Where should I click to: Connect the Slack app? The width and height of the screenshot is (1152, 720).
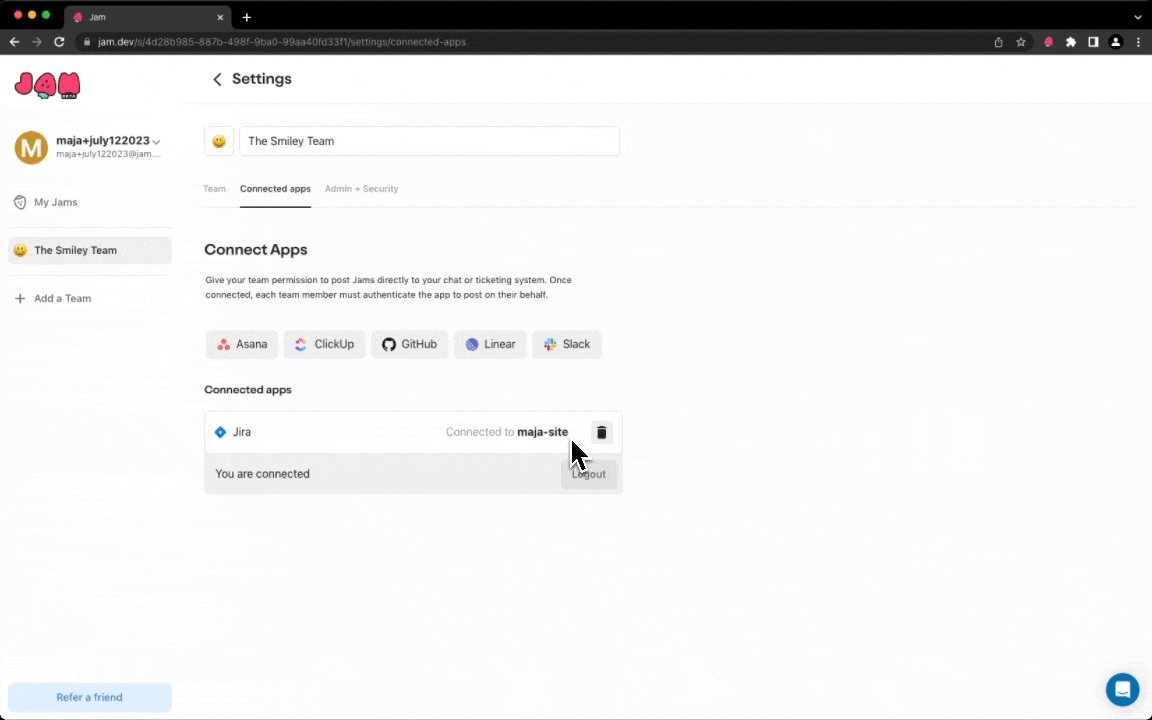(566, 344)
